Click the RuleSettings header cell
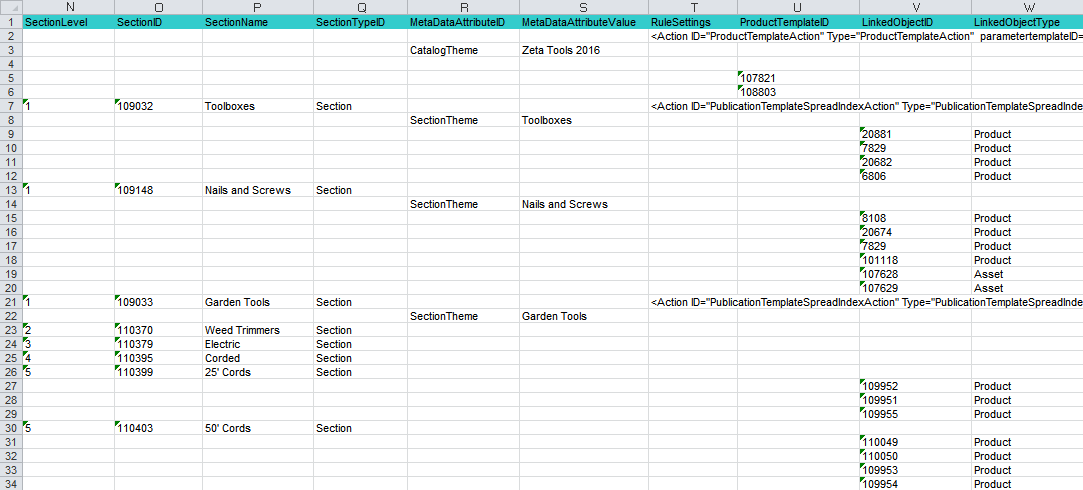 [x=693, y=21]
